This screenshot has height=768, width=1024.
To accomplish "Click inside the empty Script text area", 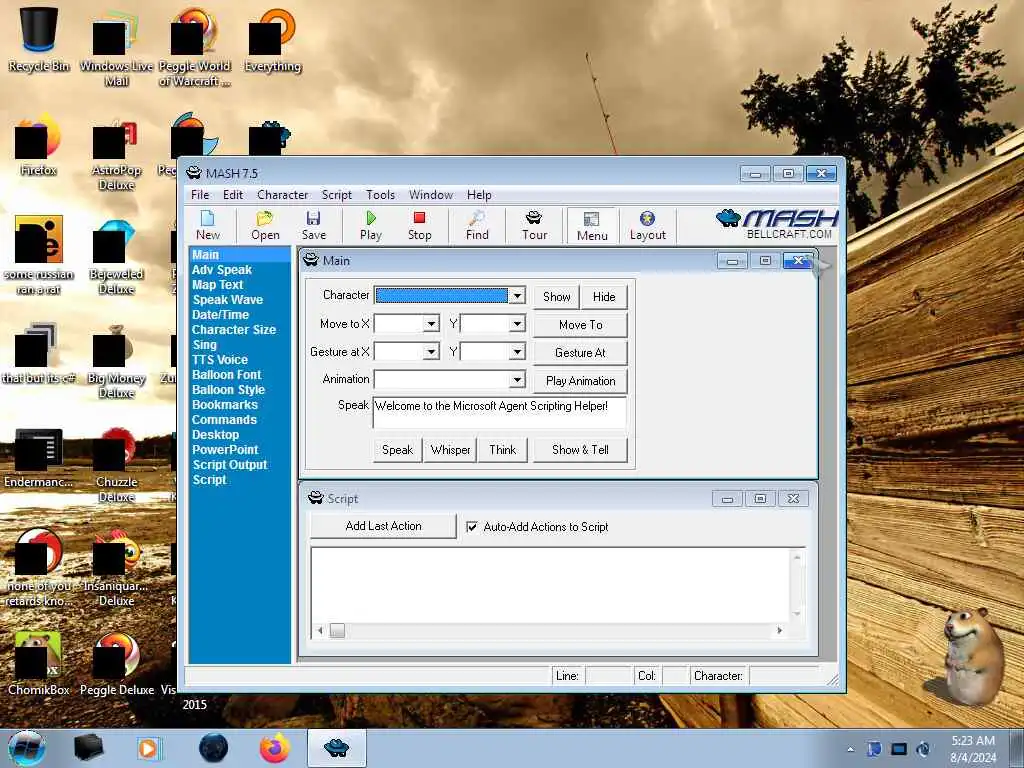I will pos(551,585).
